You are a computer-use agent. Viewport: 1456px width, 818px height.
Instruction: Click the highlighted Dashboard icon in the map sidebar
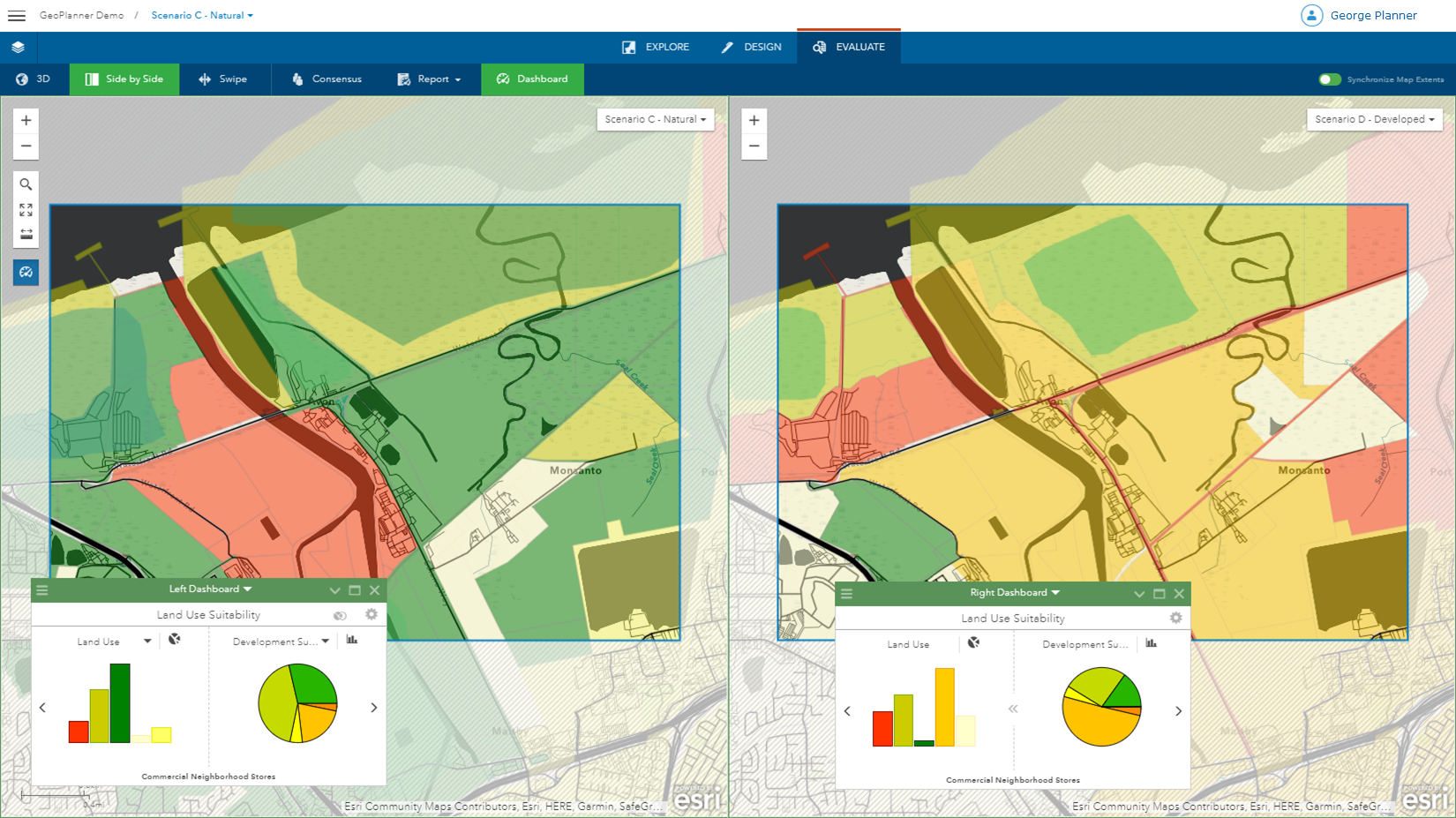[x=26, y=273]
